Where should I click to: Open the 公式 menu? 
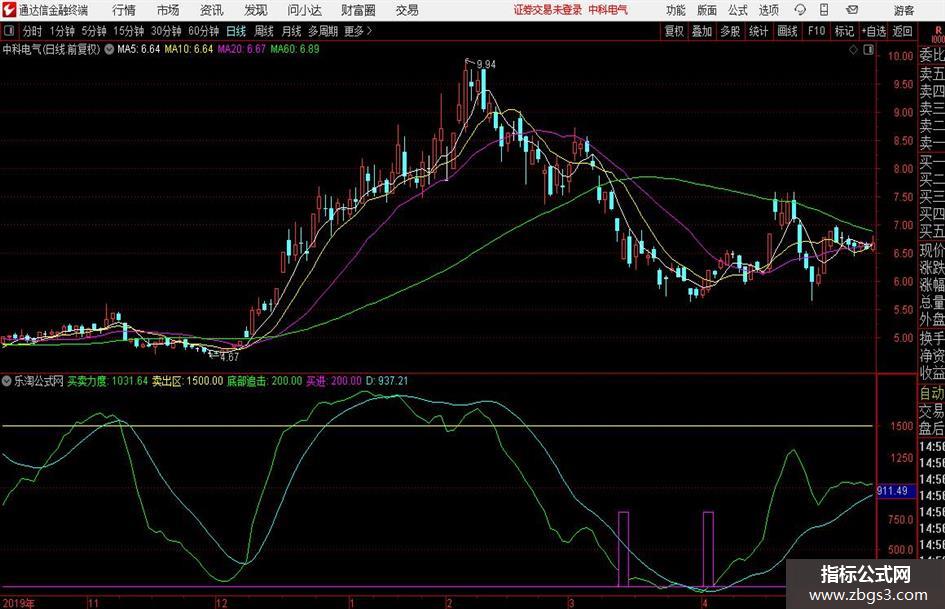[x=738, y=10]
